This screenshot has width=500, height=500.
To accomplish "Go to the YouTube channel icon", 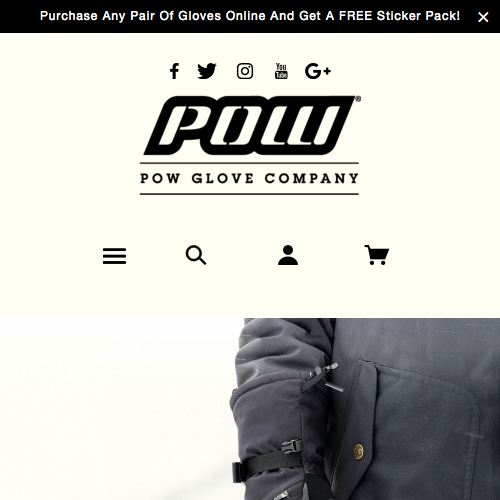I will (281, 71).
